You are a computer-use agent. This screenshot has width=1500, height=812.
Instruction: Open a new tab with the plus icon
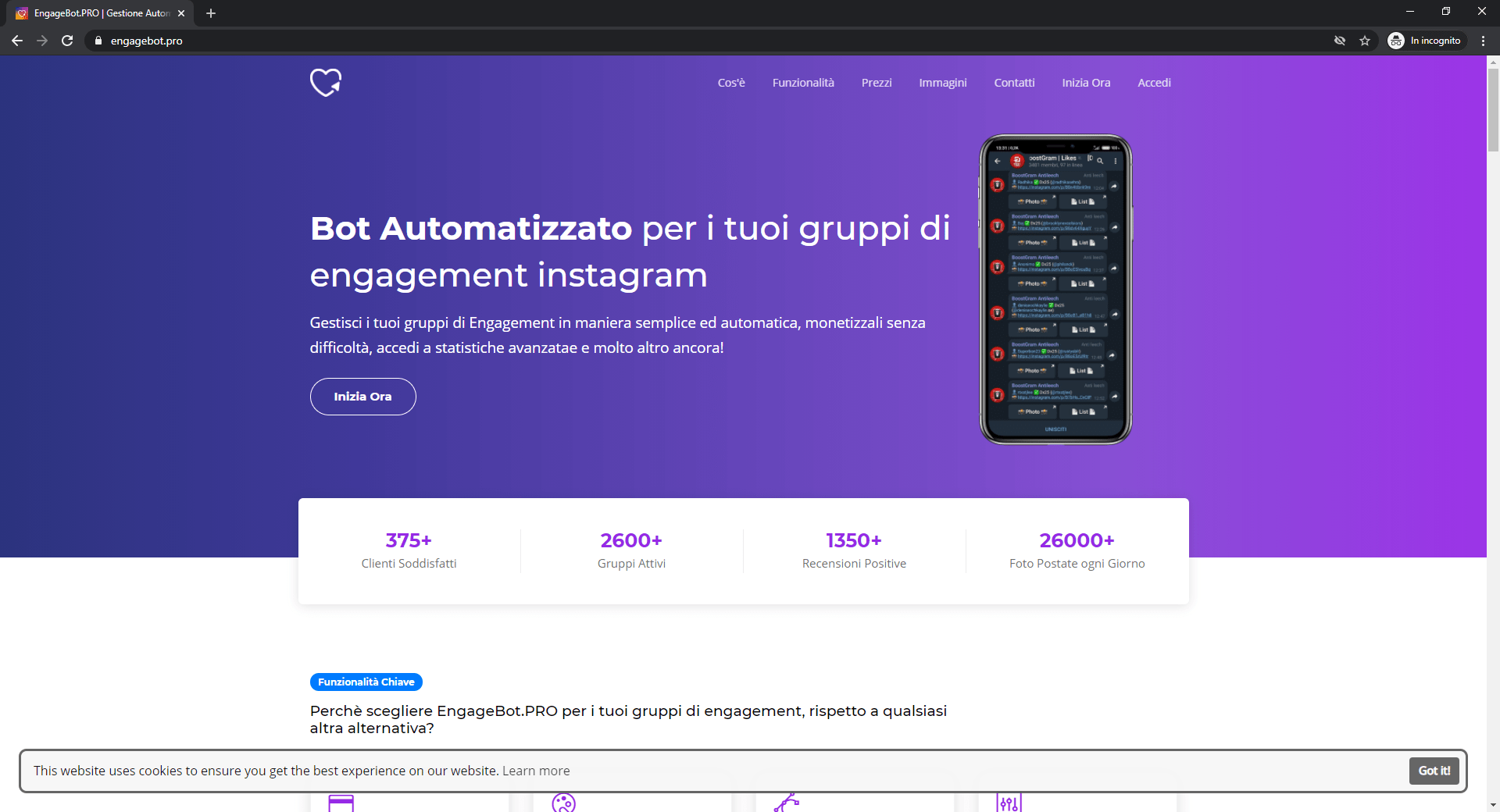pos(210,13)
